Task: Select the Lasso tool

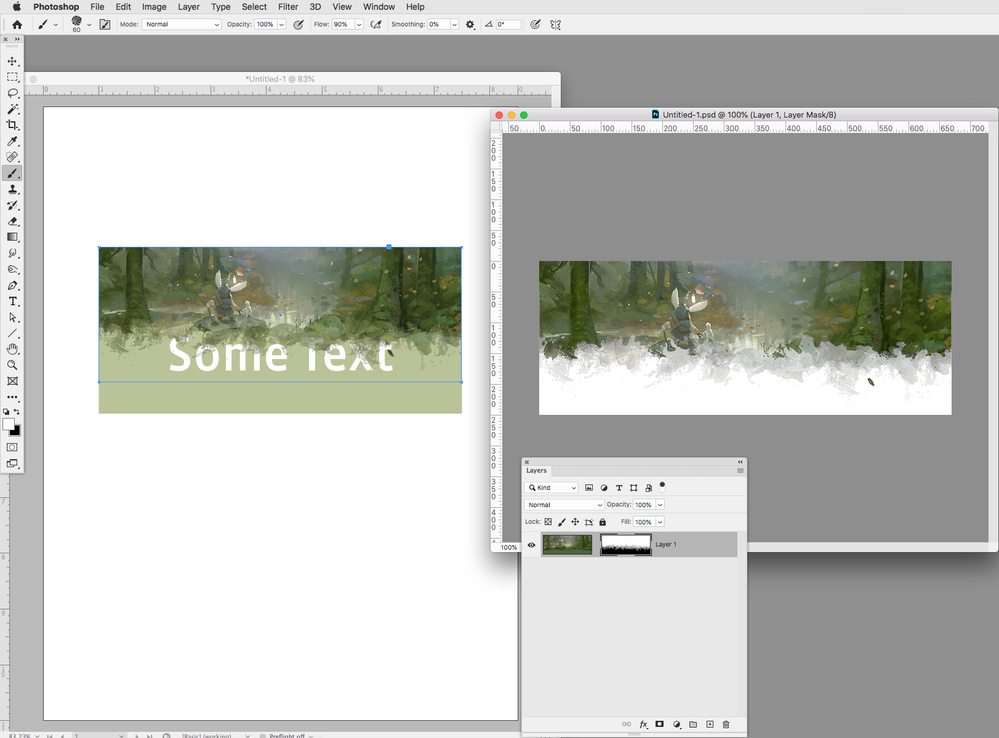Action: point(12,93)
